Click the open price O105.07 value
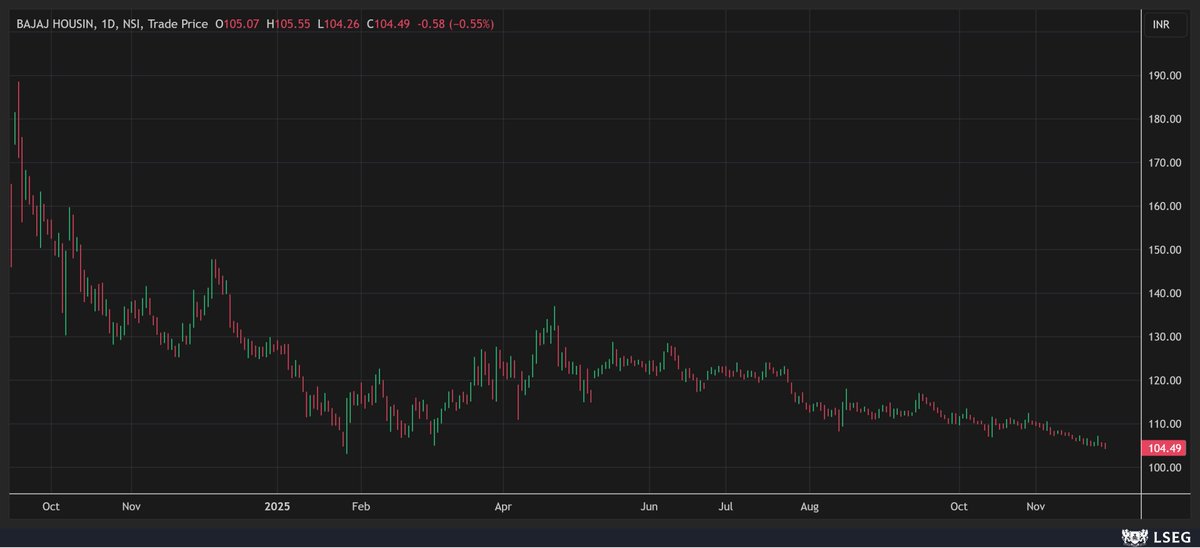Viewport: 1200px width, 548px height. pyautogui.click(x=236, y=23)
